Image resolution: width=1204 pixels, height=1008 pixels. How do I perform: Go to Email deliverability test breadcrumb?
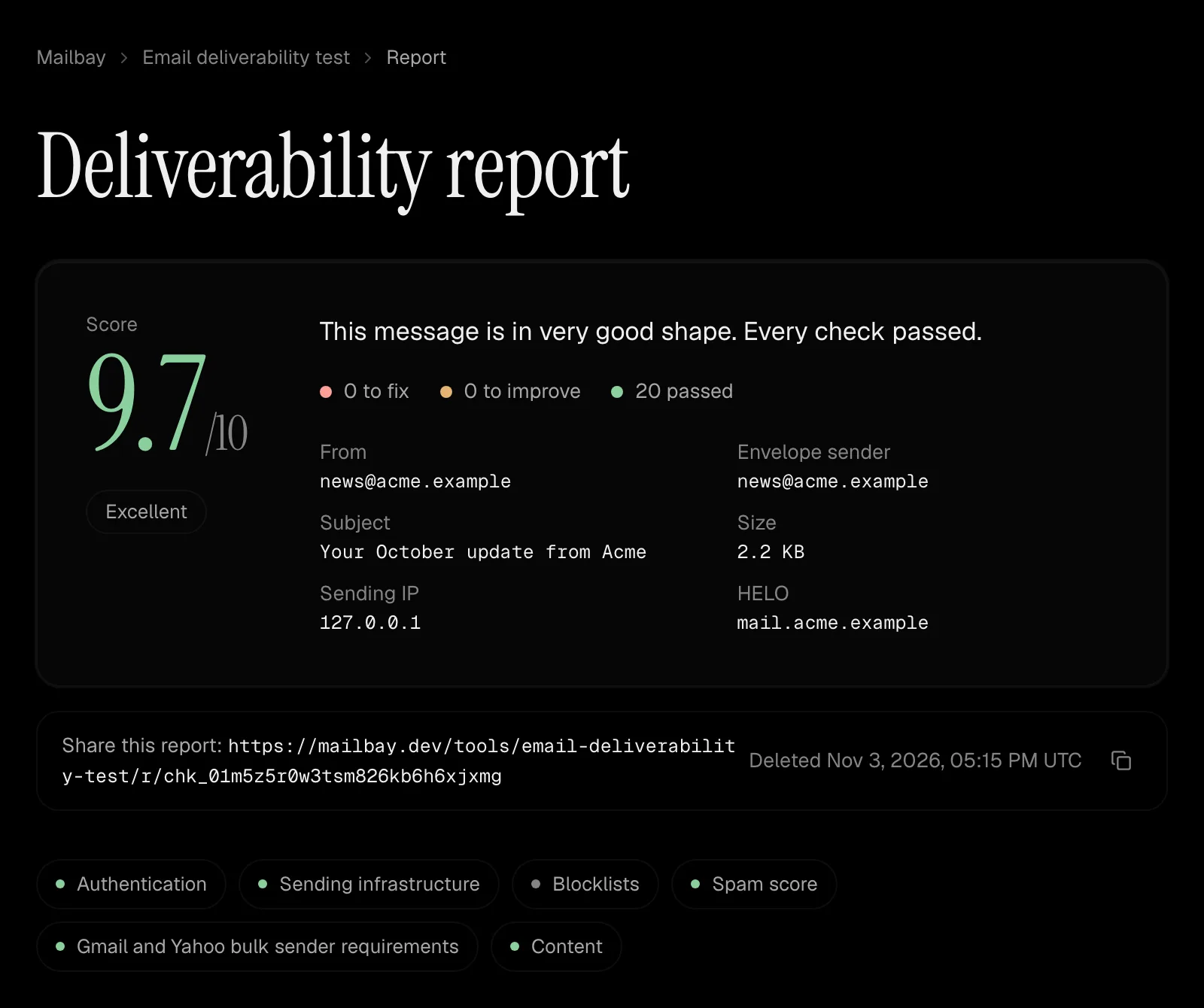pyautogui.click(x=246, y=57)
